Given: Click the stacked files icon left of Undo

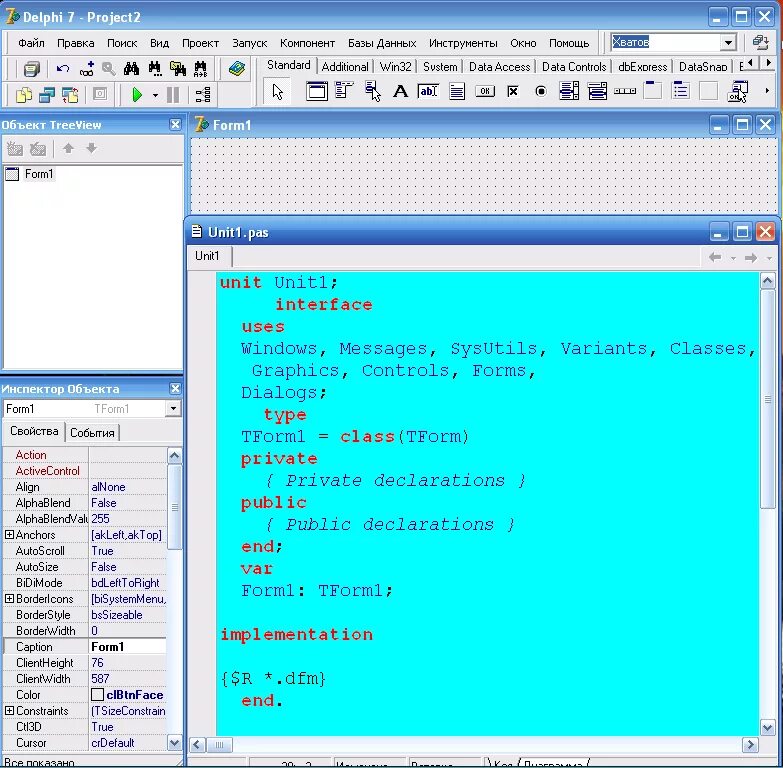Looking at the screenshot, I should tap(31, 68).
